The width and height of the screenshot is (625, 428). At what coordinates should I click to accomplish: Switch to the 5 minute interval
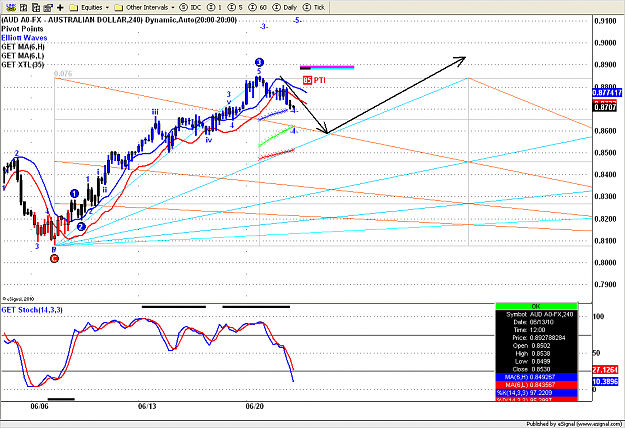(x=236, y=7)
